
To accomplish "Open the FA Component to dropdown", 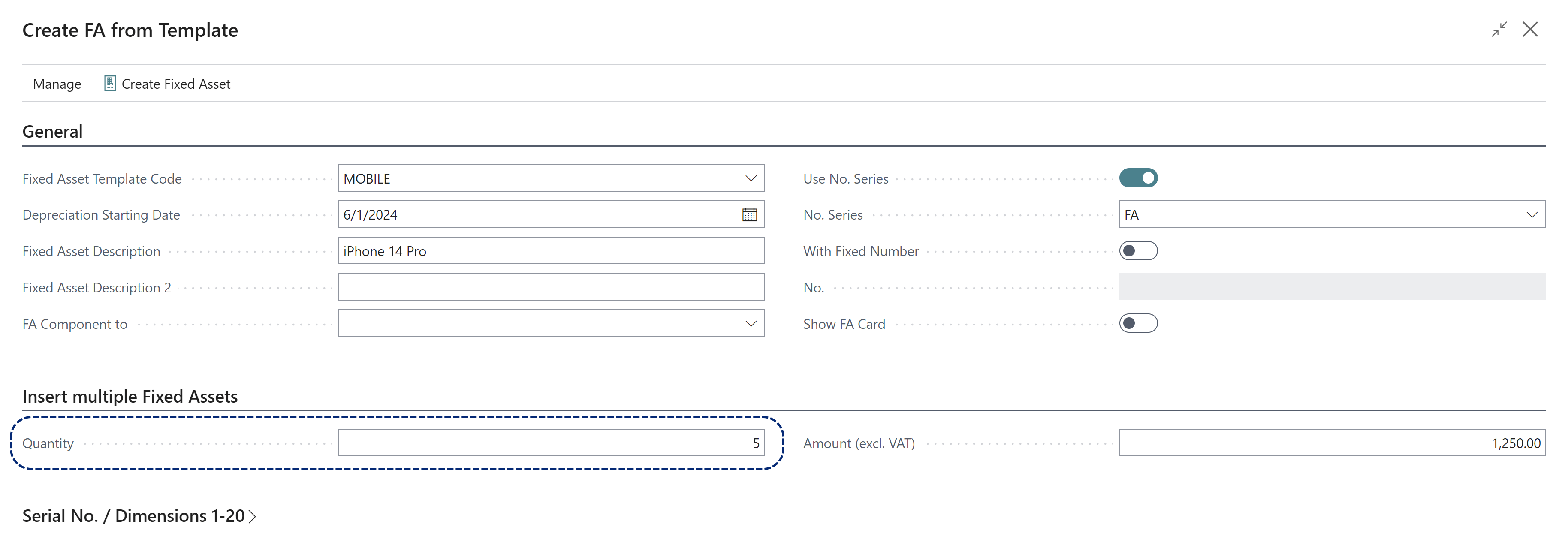I will [x=751, y=323].
